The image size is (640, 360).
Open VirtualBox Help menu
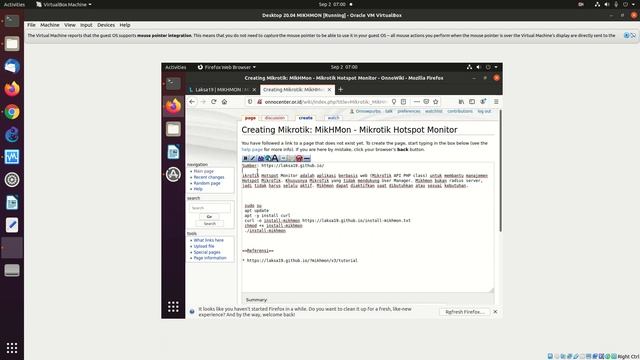coord(125,25)
